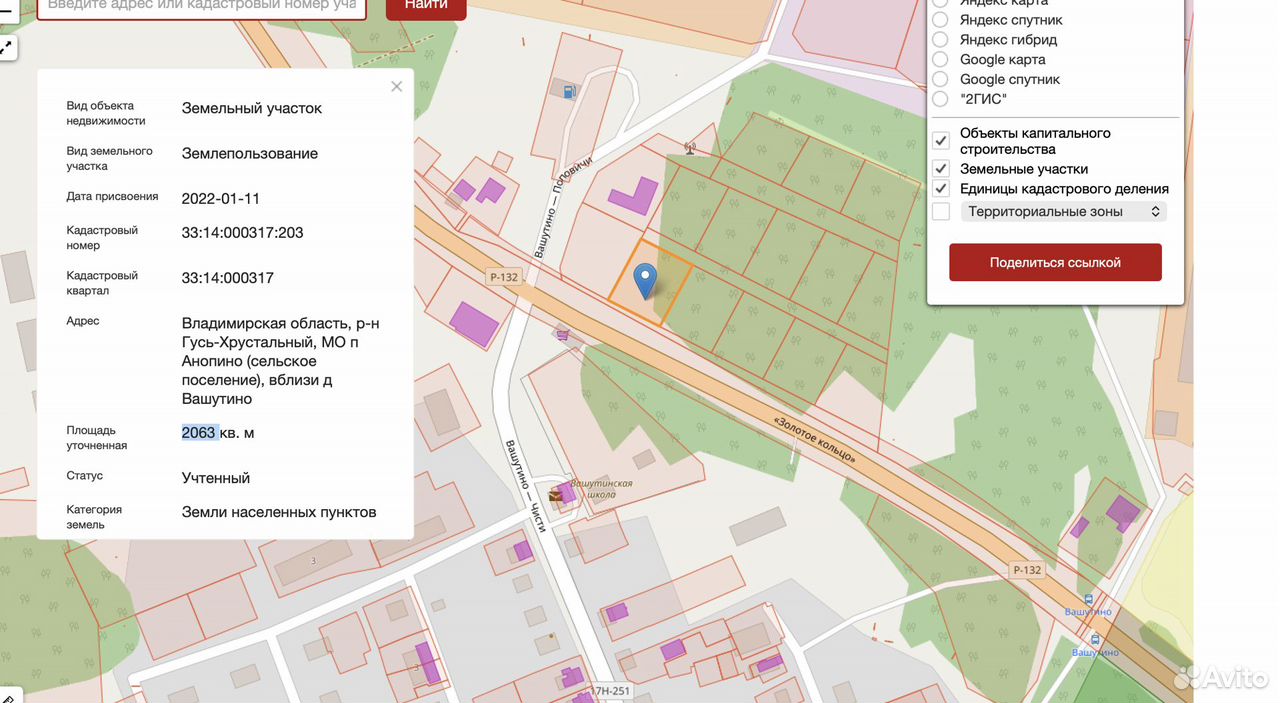
Task: Click the Землепользование value
Action: (250, 153)
